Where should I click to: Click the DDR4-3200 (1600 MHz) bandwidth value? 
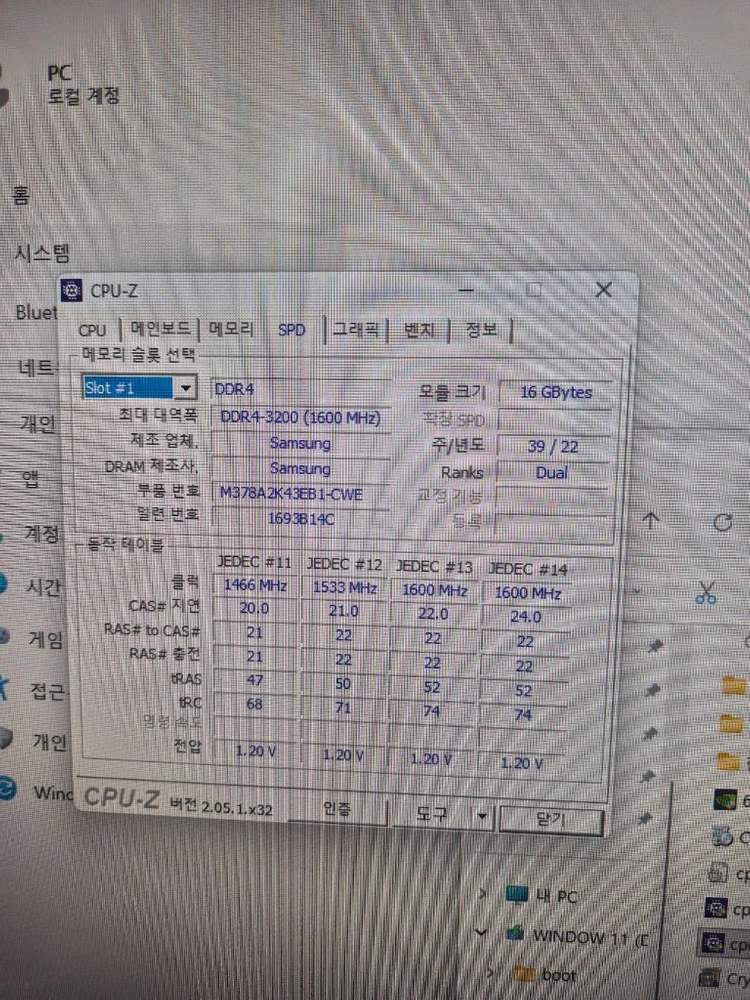point(300,418)
